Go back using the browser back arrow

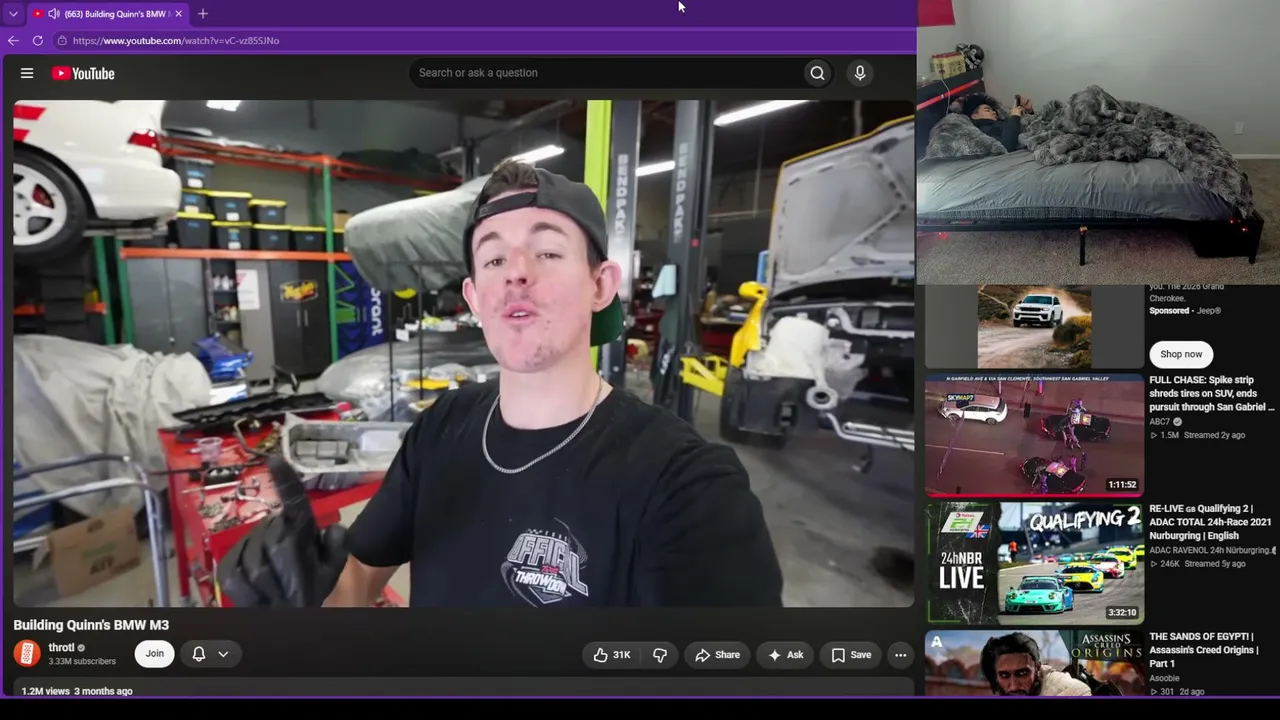pyautogui.click(x=13, y=41)
